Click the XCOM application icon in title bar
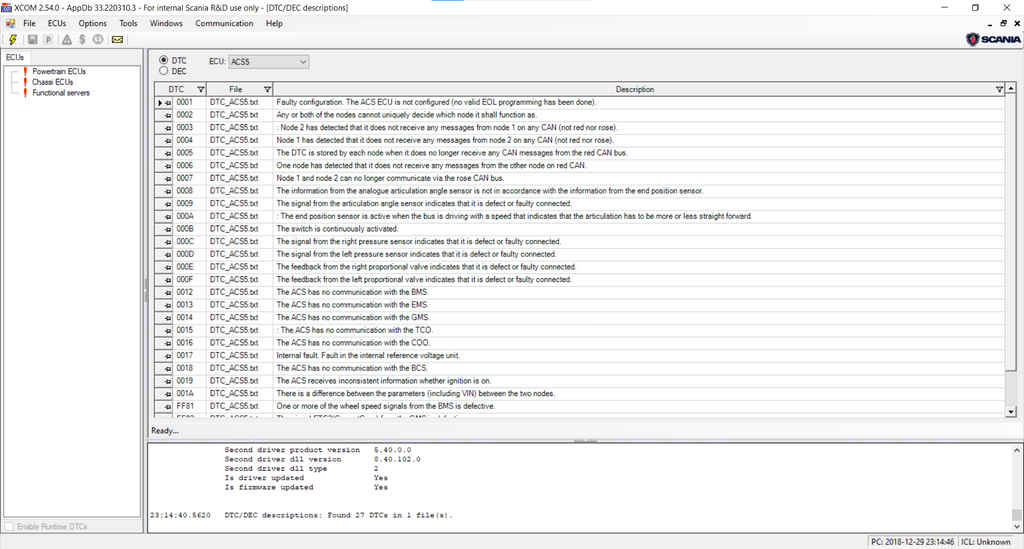Image resolution: width=1024 pixels, height=549 pixels. point(7,8)
